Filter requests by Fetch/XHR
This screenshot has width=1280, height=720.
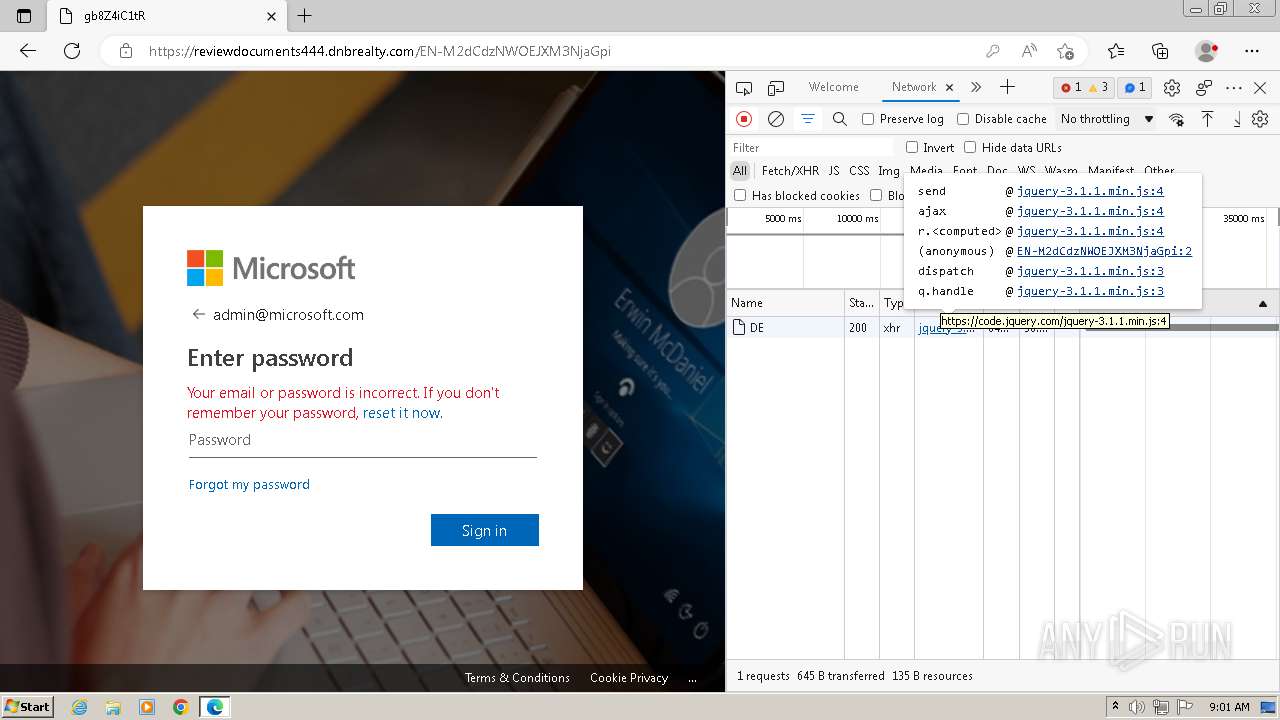click(790, 171)
